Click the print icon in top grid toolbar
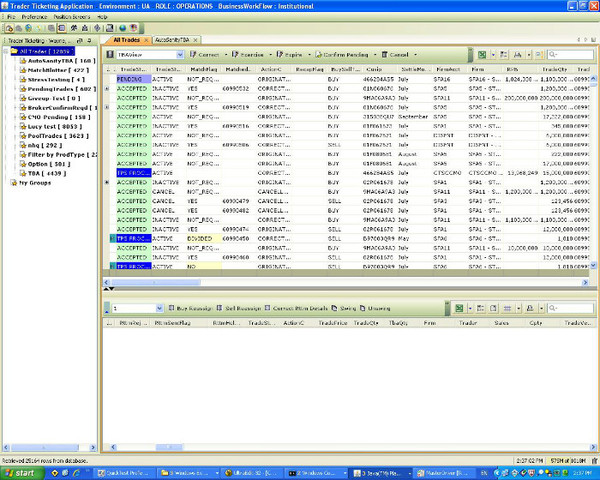Viewport: 600px width, 480px height. [x=518, y=55]
